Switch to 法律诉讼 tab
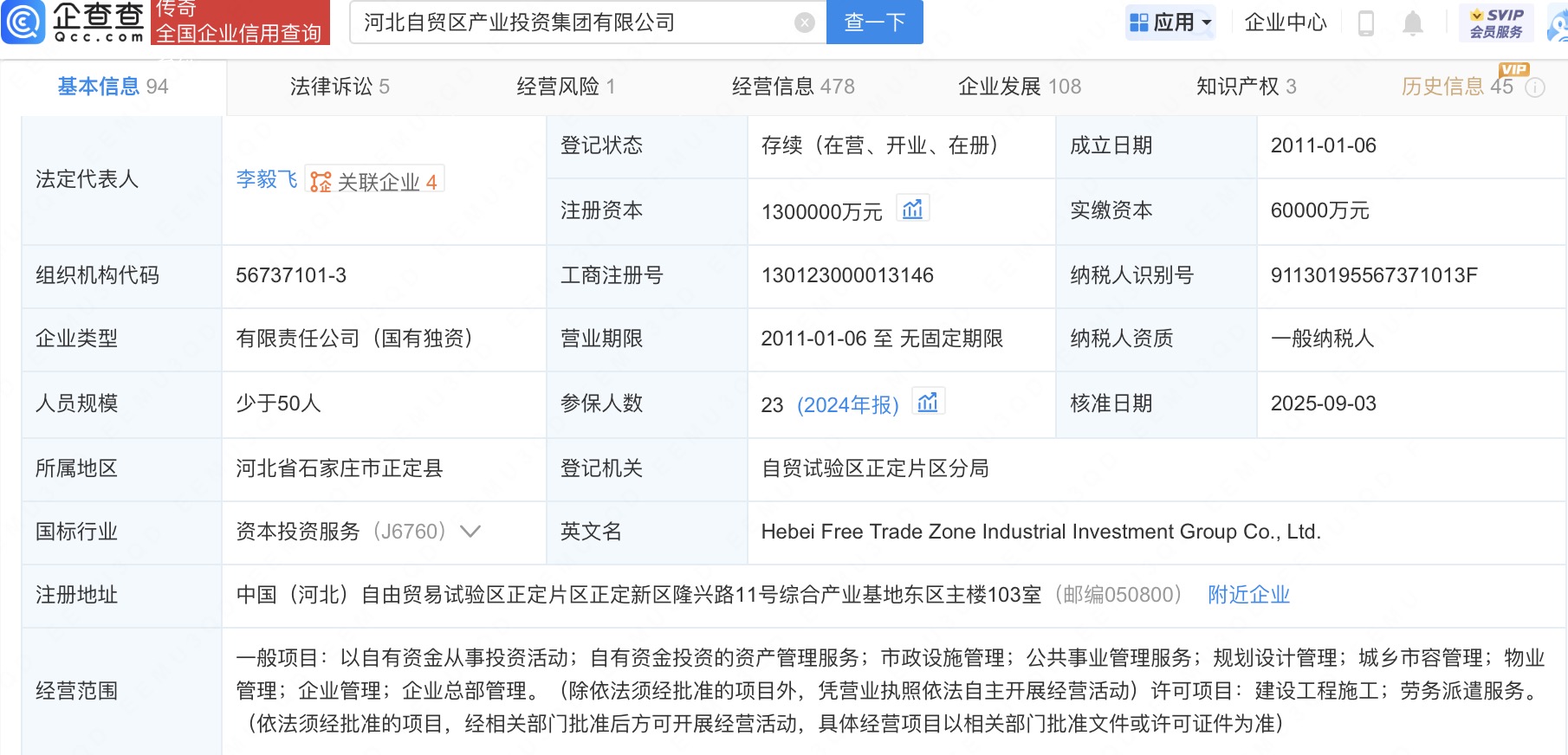Screen dimensions: 1568x755 pos(340,87)
